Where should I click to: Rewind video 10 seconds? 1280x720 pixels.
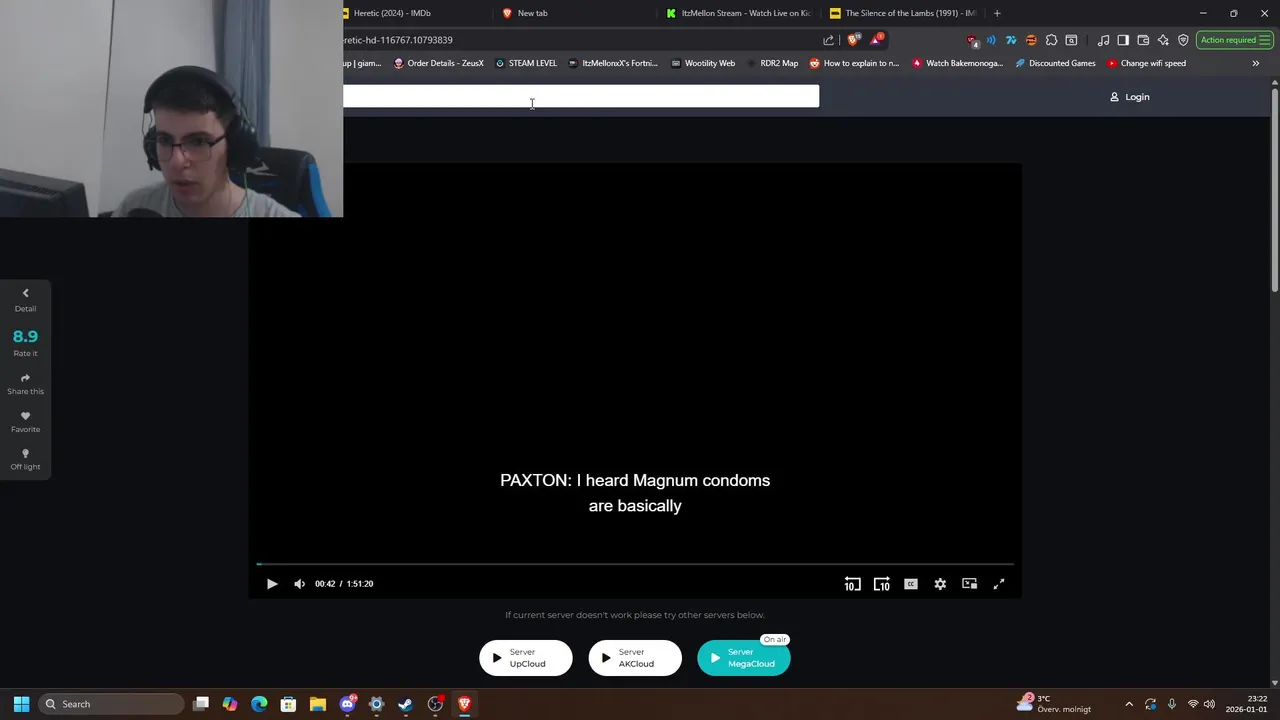point(852,584)
